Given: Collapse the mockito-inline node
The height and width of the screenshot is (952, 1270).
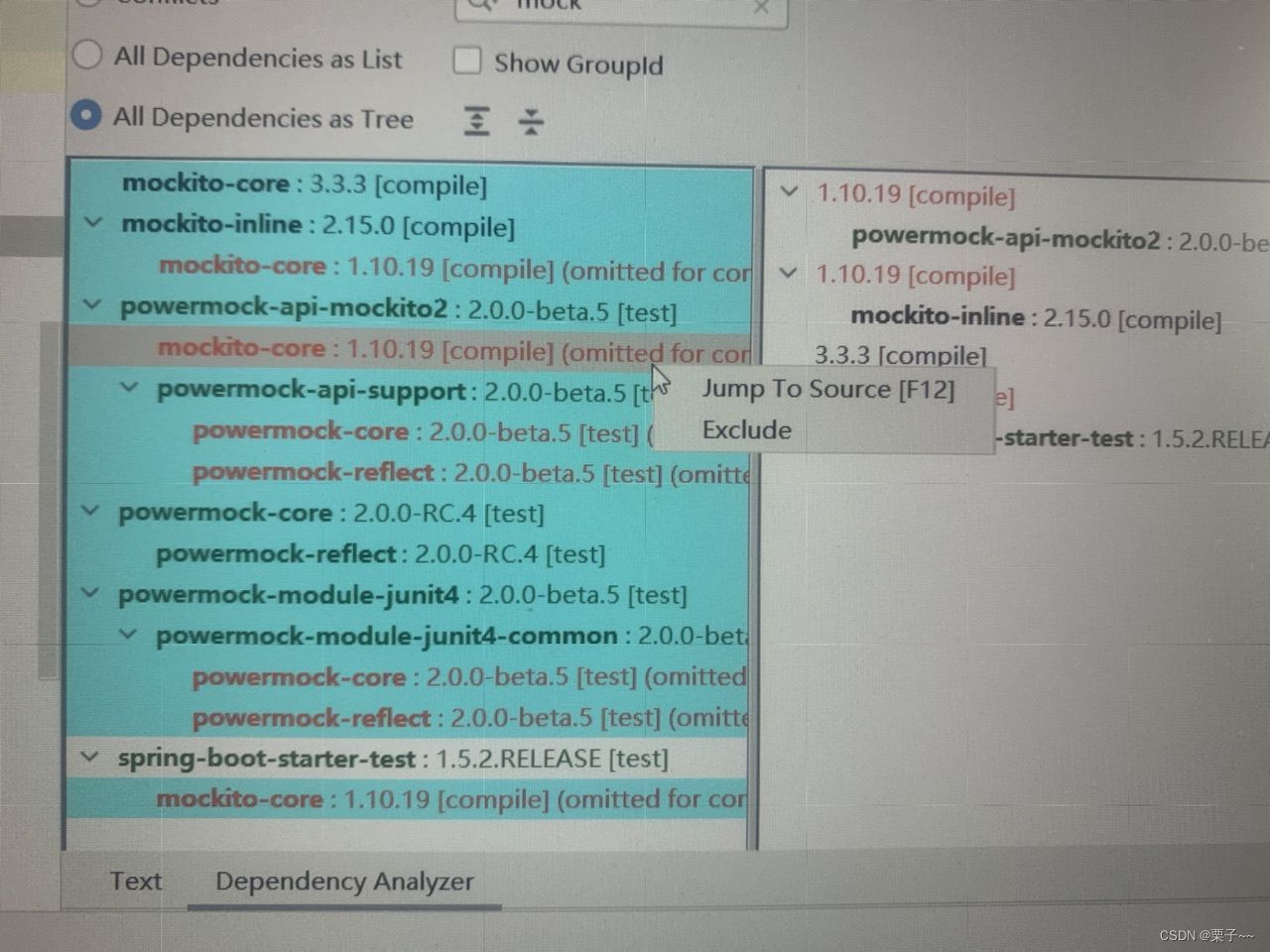Looking at the screenshot, I should coord(93,222).
